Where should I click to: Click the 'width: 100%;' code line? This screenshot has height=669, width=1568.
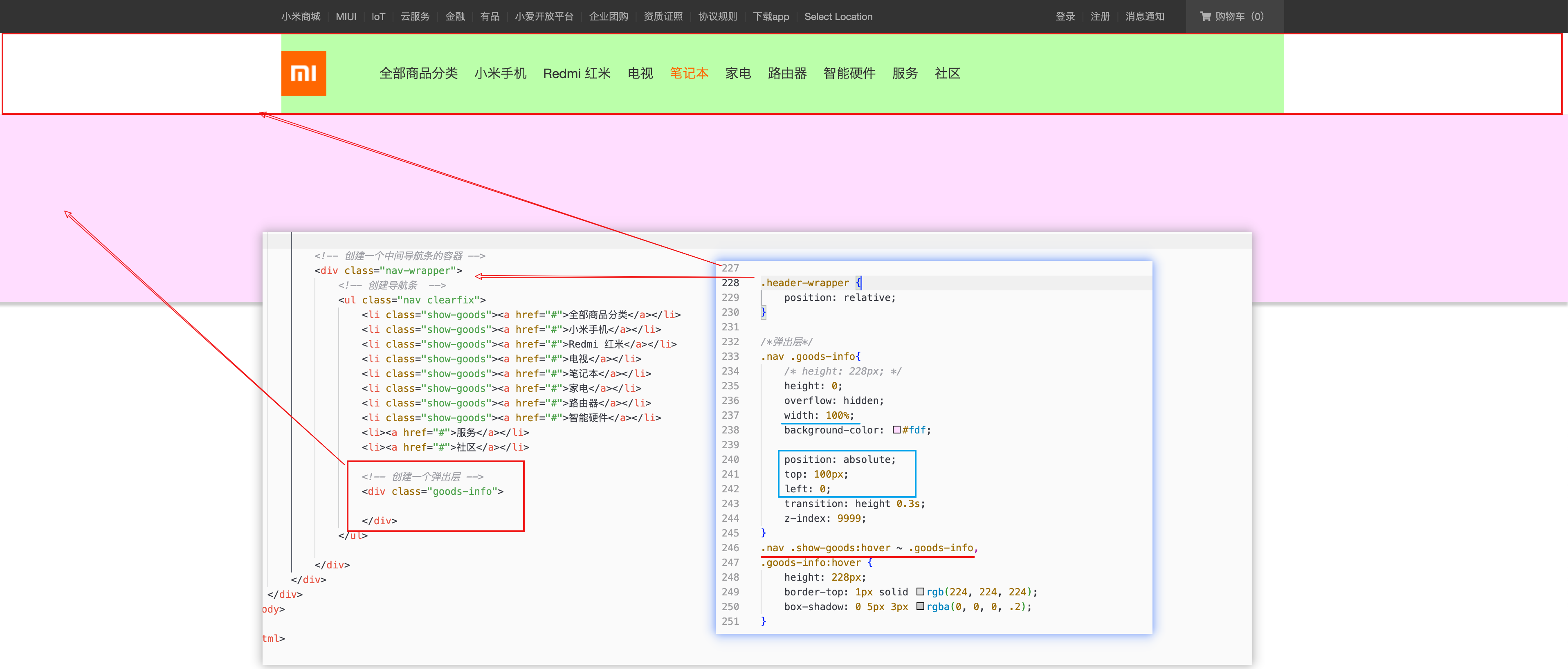coord(819,415)
